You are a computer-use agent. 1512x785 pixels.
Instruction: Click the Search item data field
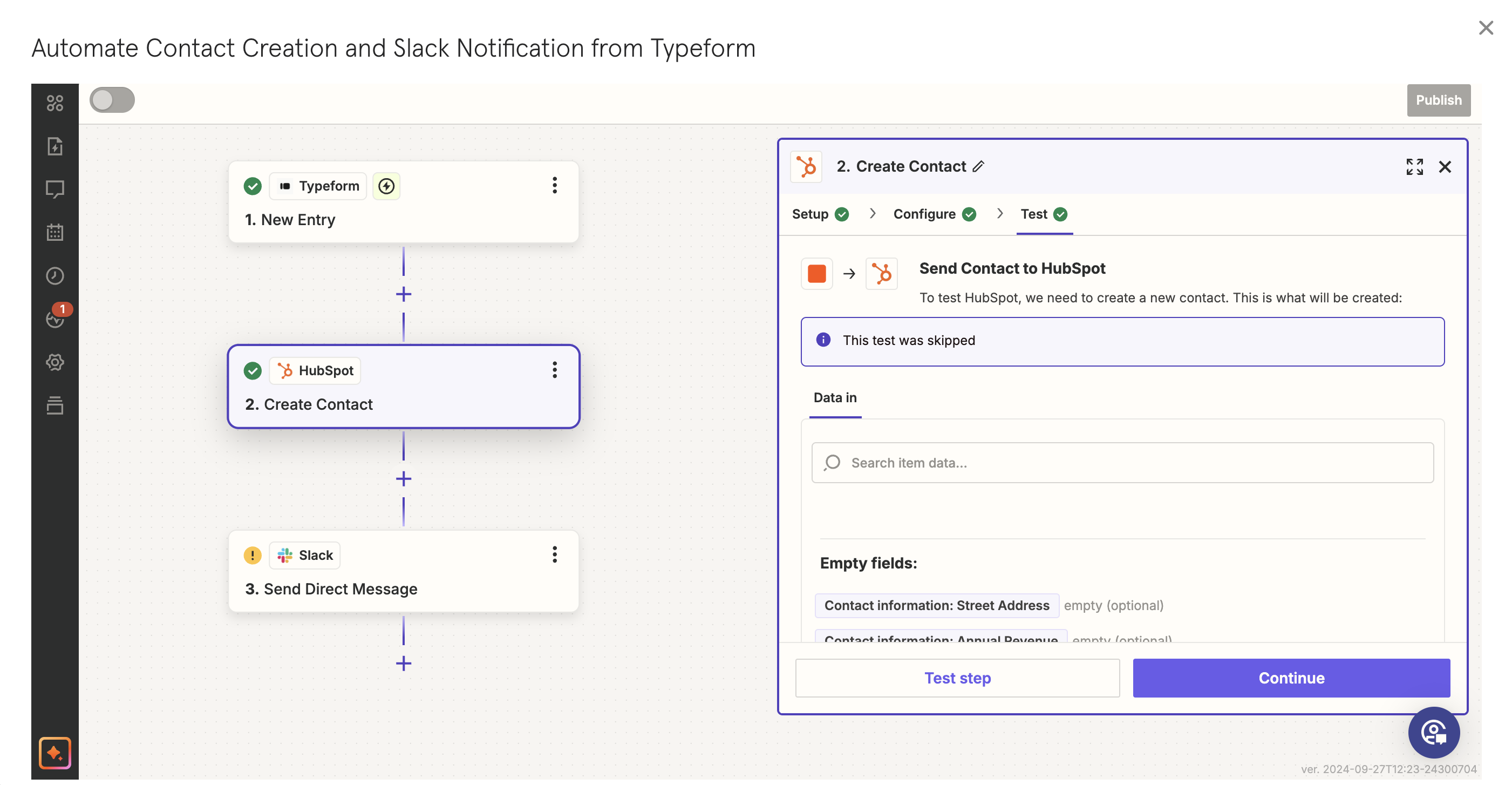pyautogui.click(x=1122, y=463)
